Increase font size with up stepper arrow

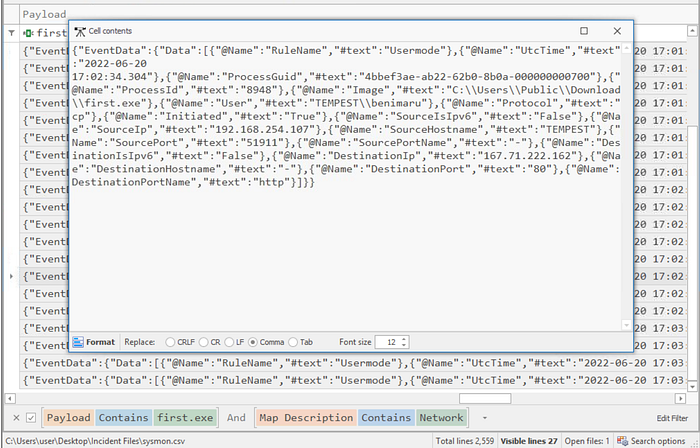pyautogui.click(x=404, y=340)
